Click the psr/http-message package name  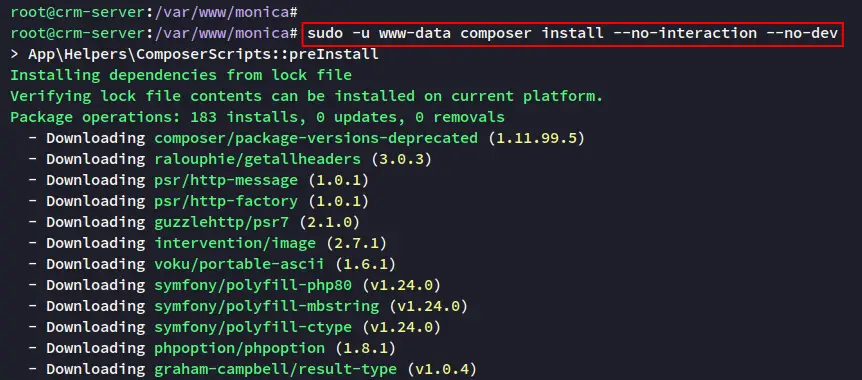coord(226,180)
